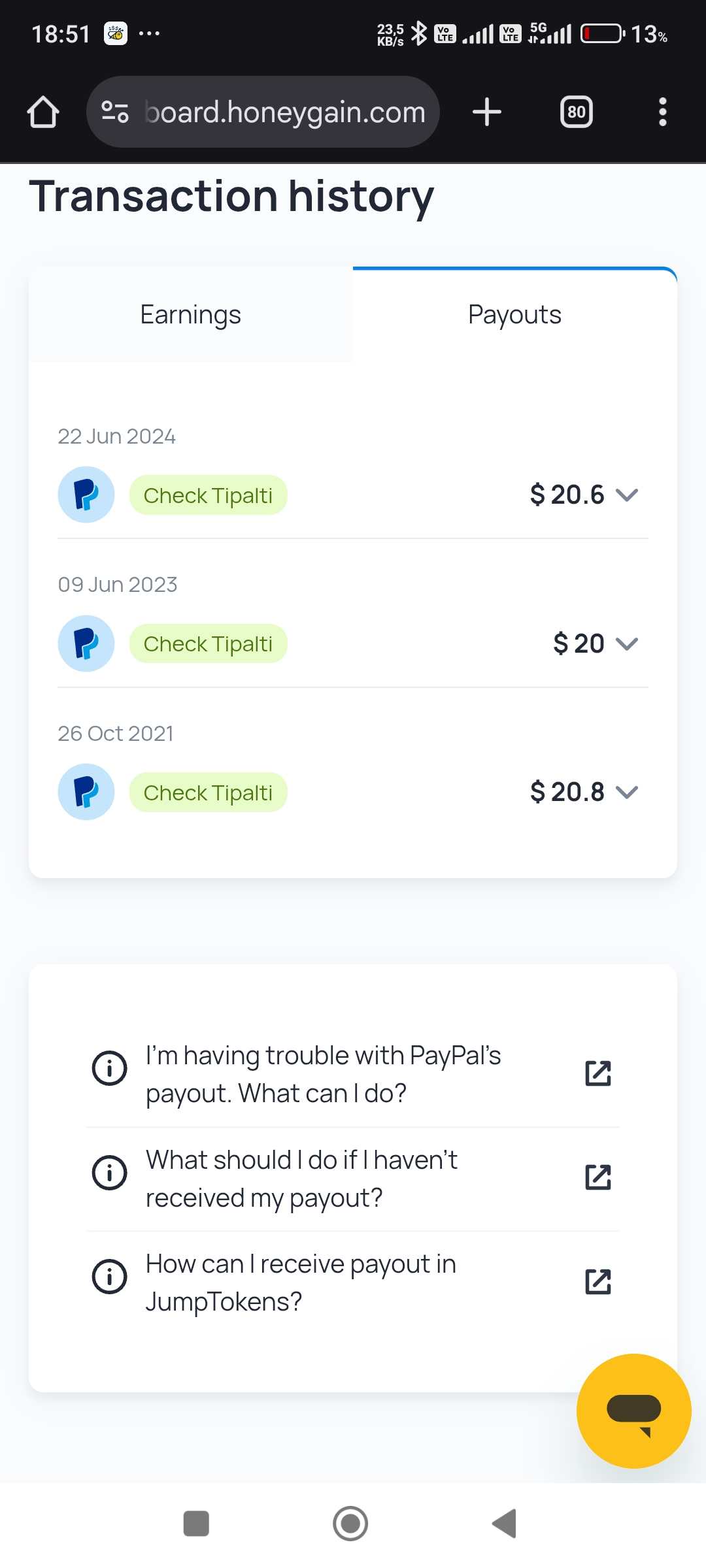Viewport: 706px width, 1568px height.
Task: Open a new tab with plus icon
Action: tap(487, 112)
